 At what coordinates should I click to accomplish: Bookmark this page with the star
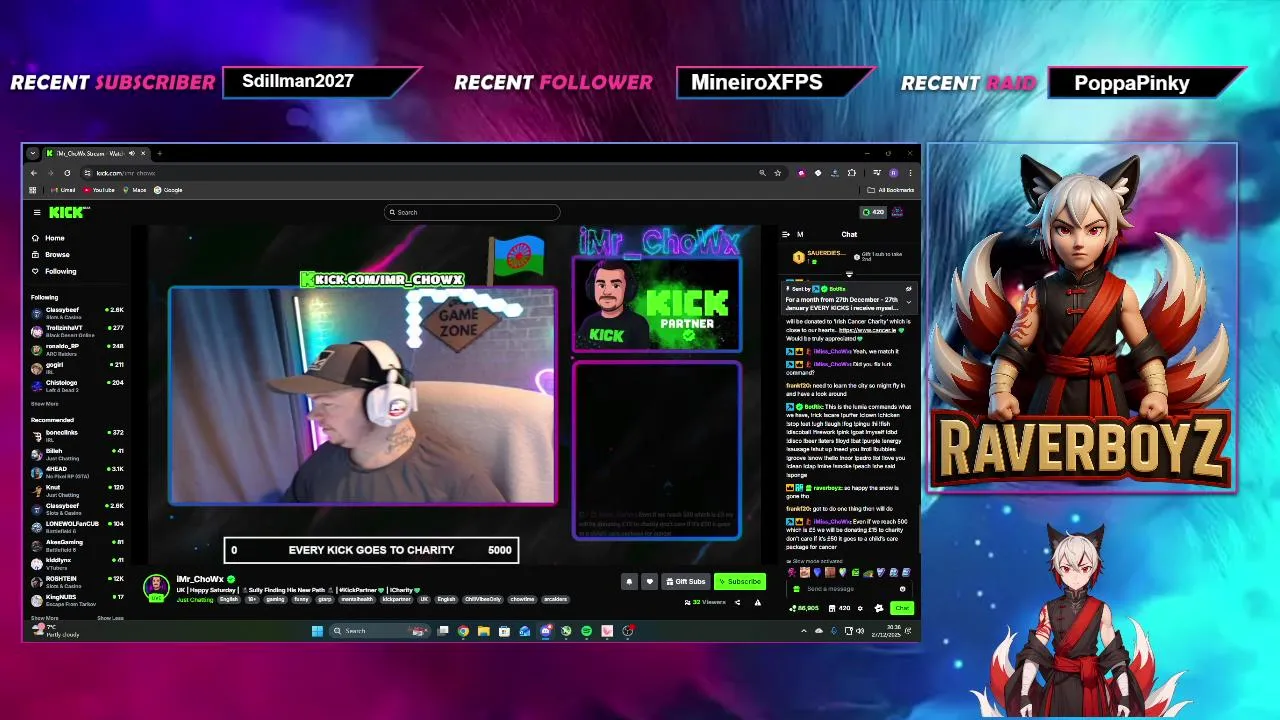pos(778,173)
